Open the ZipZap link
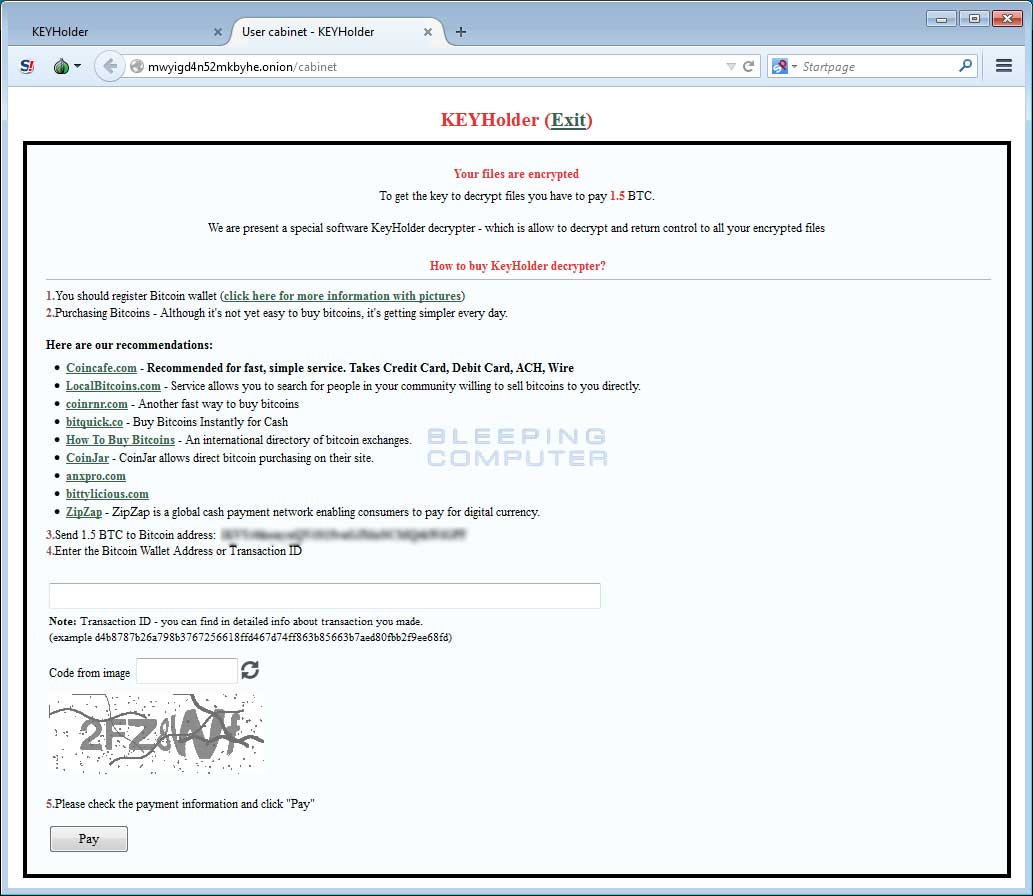Viewport: 1033px width, 896px height. (x=84, y=512)
